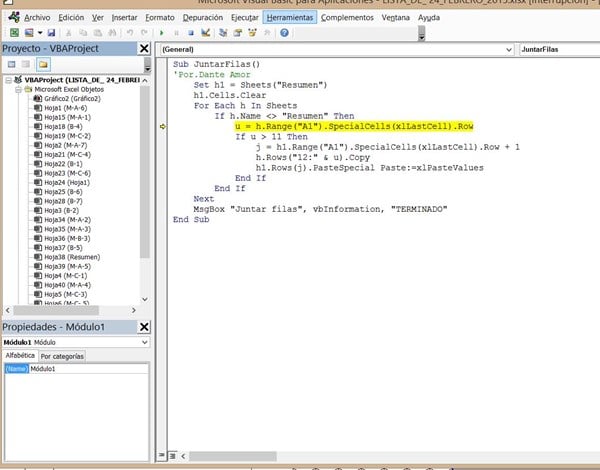The width and height of the screenshot is (600, 470).
Task: Stop execution with the Reset square icon
Action: [190, 33]
